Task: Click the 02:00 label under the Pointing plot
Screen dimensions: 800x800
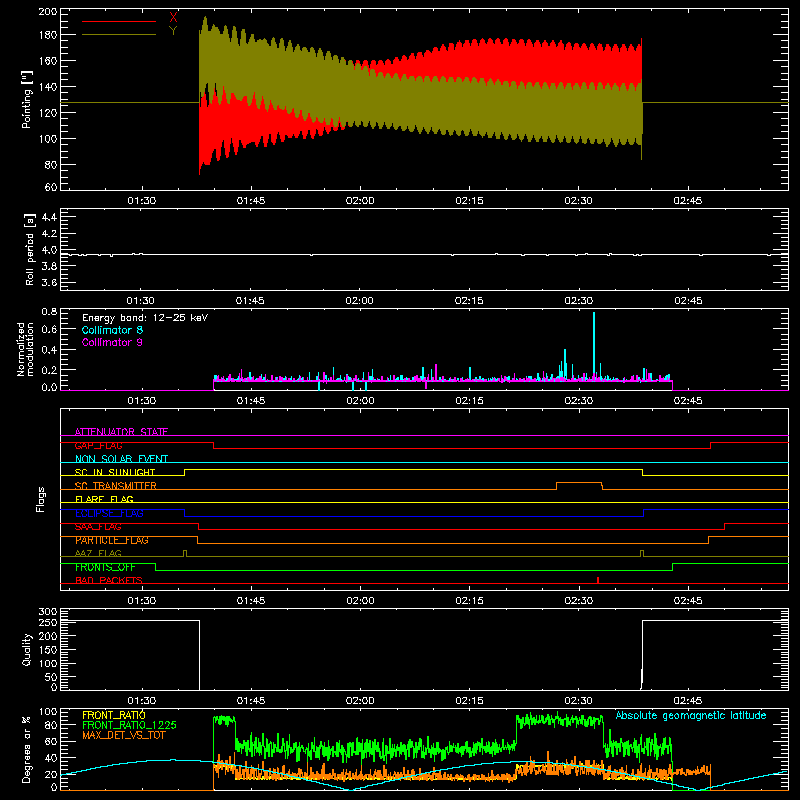Action: 360,201
